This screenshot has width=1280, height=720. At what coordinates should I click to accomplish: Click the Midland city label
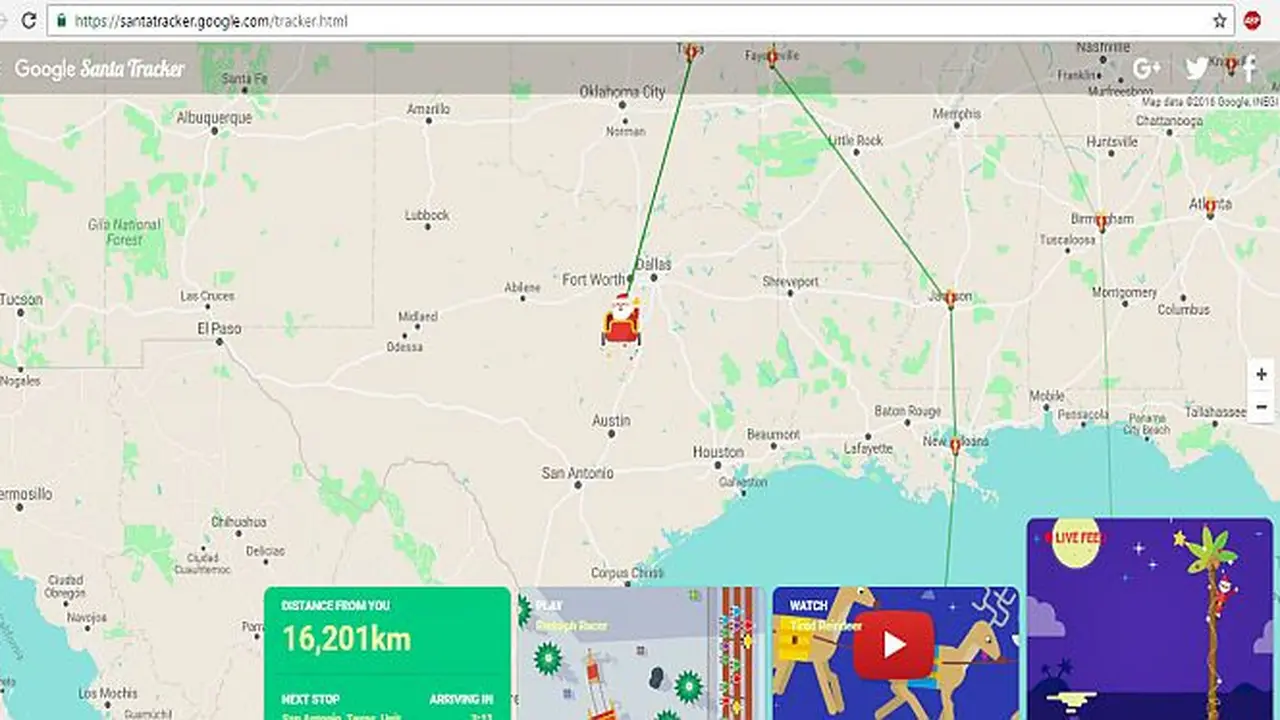[418, 316]
